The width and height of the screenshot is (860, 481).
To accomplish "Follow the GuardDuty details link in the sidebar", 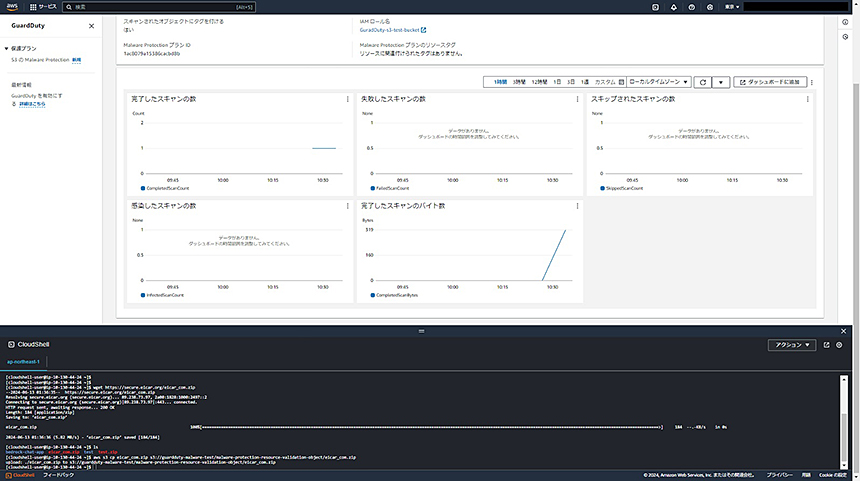I will pos(32,104).
